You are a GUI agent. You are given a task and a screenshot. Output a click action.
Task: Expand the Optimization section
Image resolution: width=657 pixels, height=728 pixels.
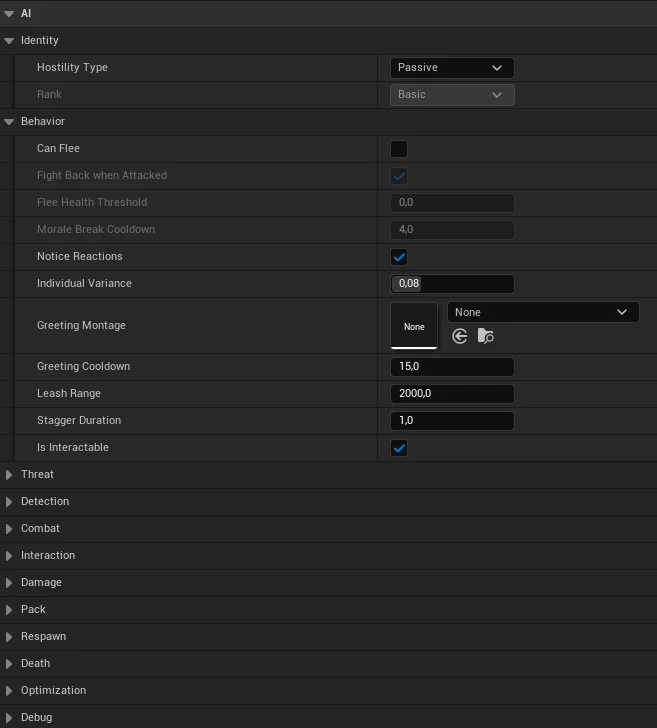pos(9,690)
